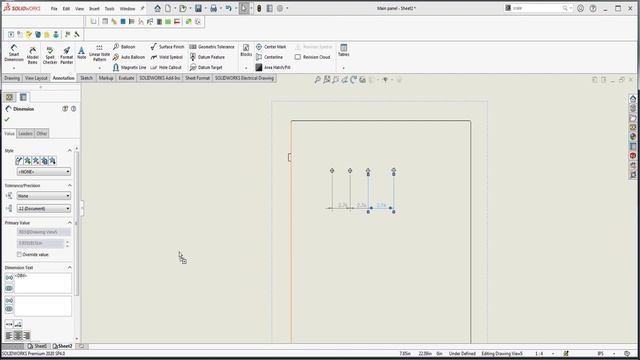640x360 pixels.
Task: Click the Undo icon
Action: pyautogui.click(x=229, y=8)
